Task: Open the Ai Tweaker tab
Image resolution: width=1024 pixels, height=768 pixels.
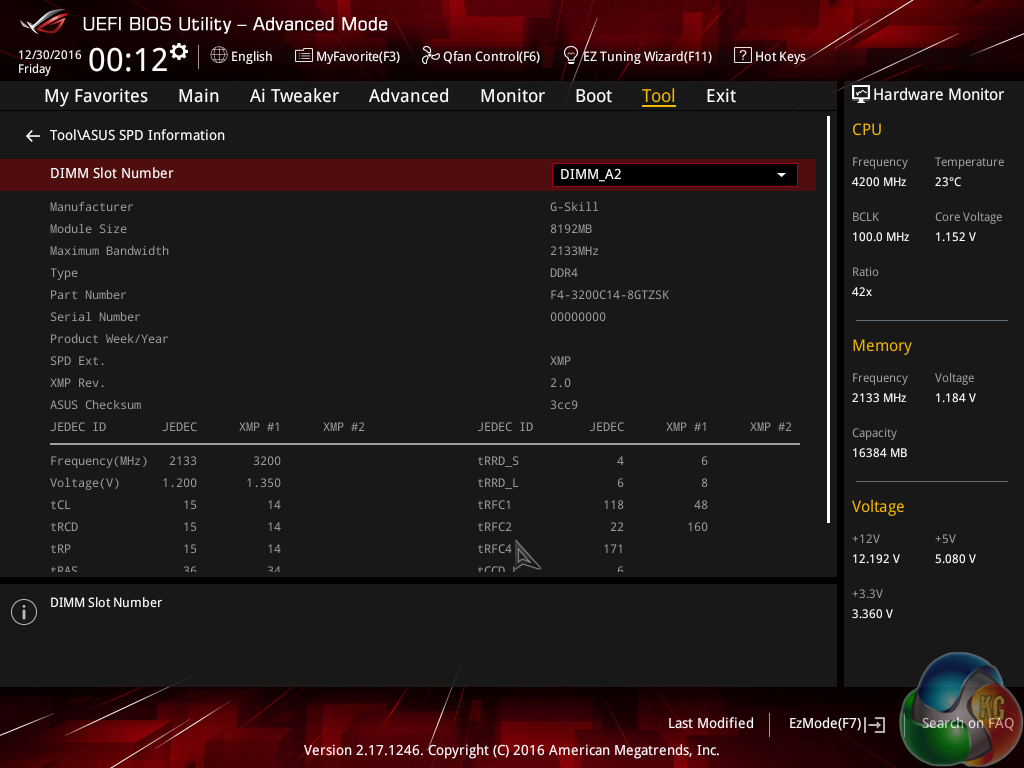Action: [294, 96]
